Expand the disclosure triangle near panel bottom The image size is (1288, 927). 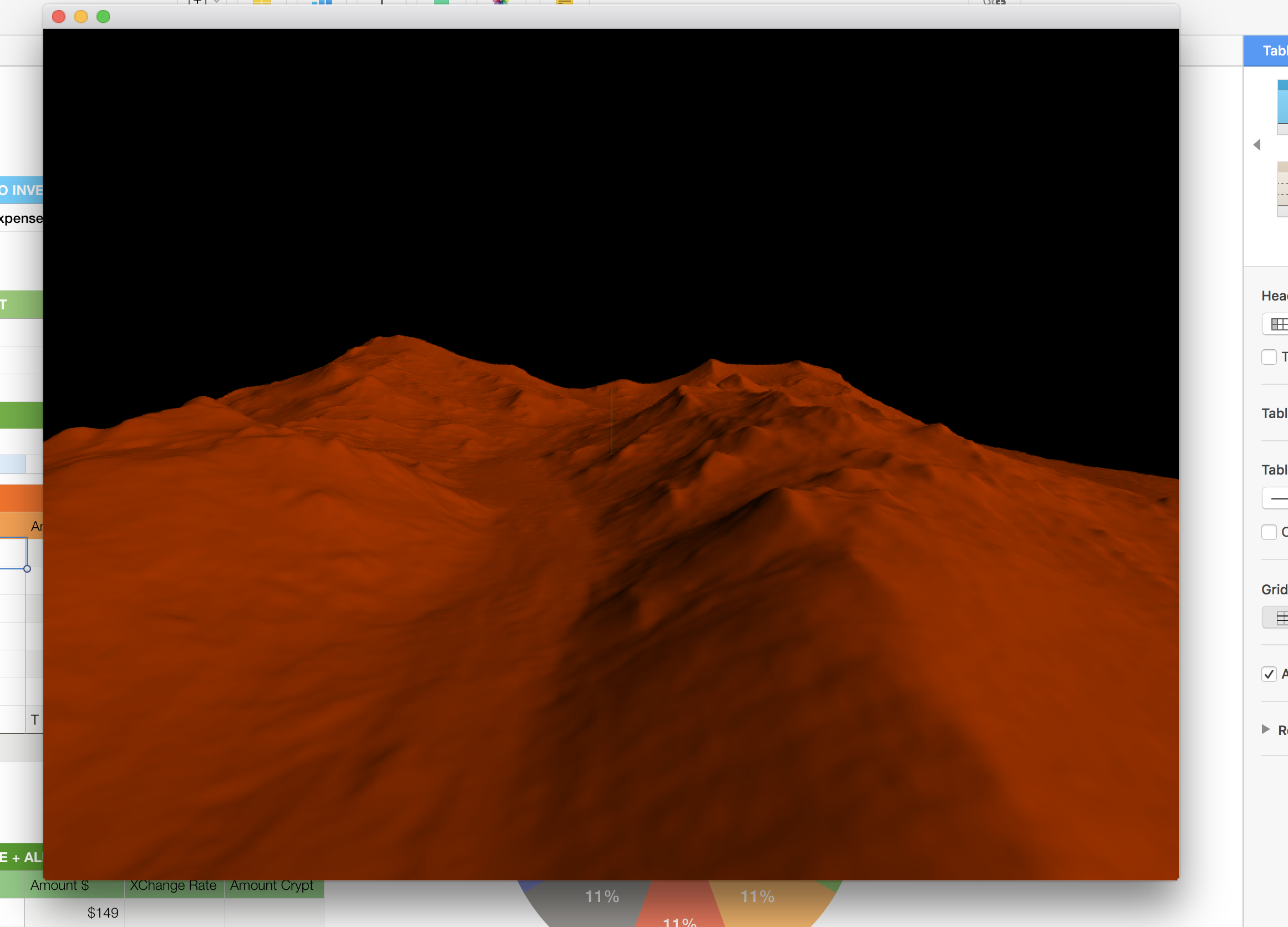tap(1265, 729)
